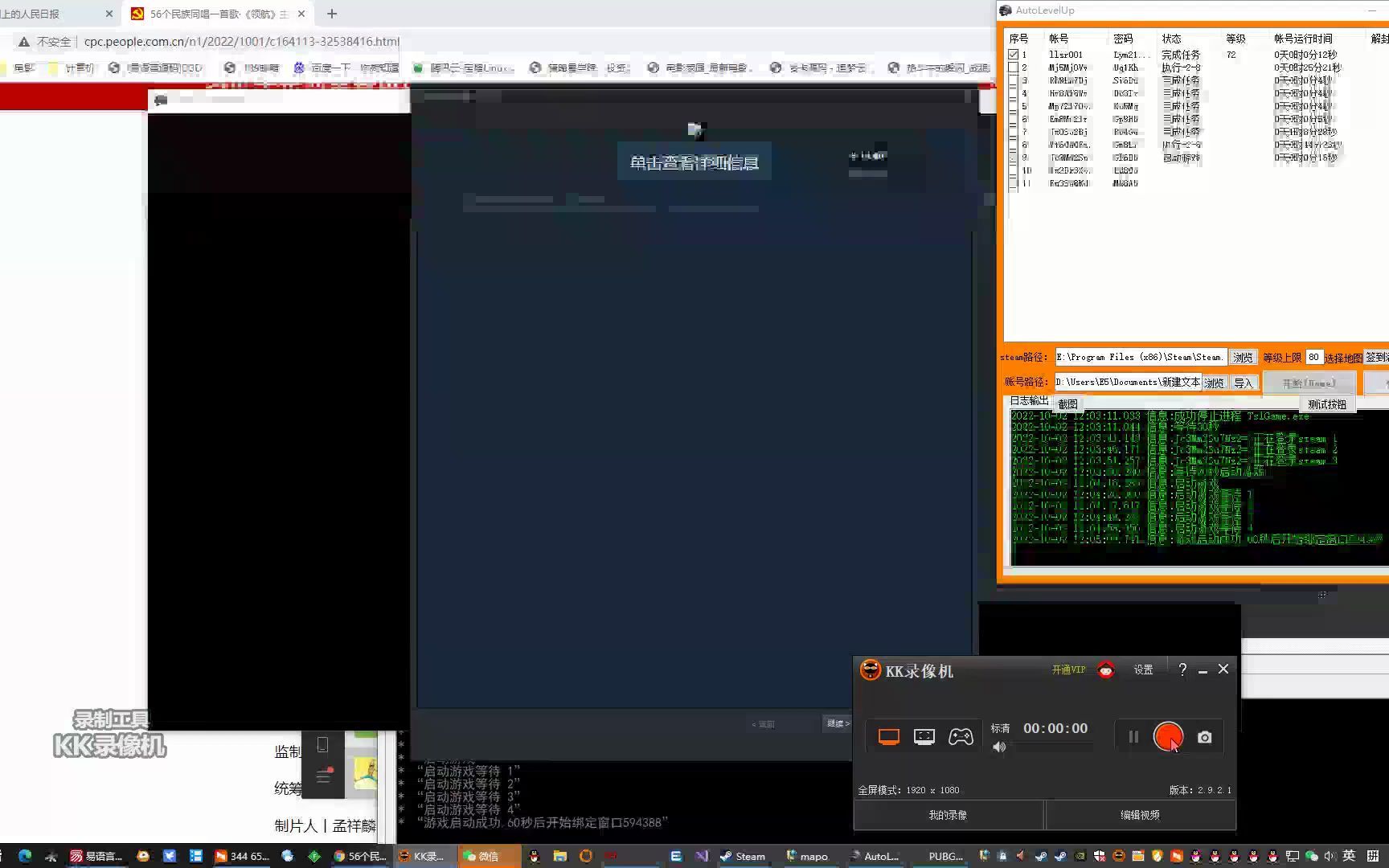This screenshot has height=868, width=1389.
Task: Check the row 3 account checkbox
Action: 1014,80
